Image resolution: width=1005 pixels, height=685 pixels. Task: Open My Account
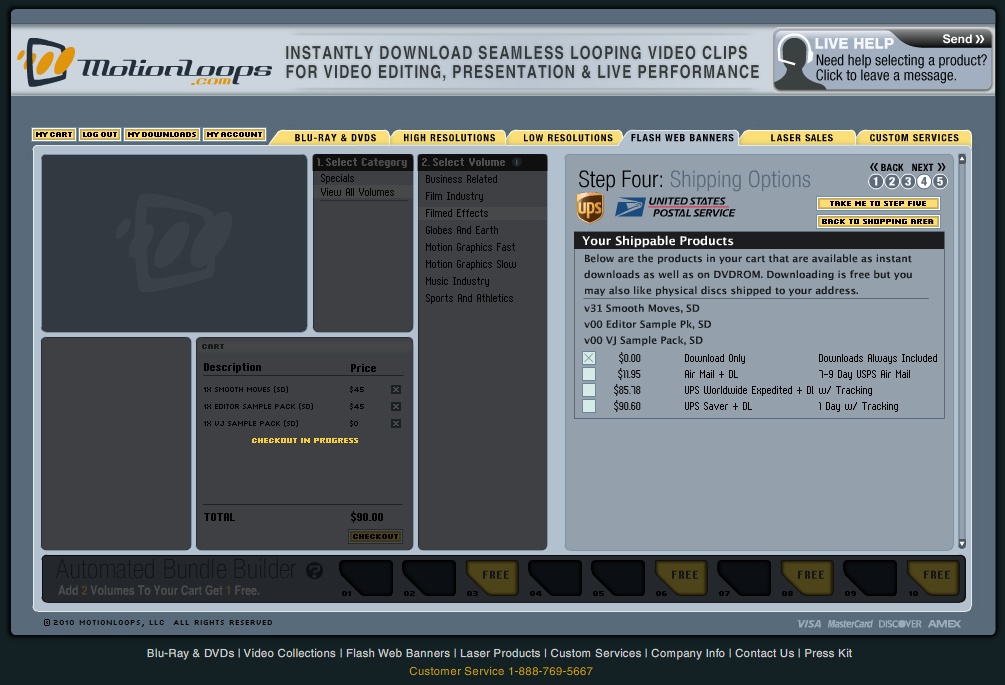[235, 135]
